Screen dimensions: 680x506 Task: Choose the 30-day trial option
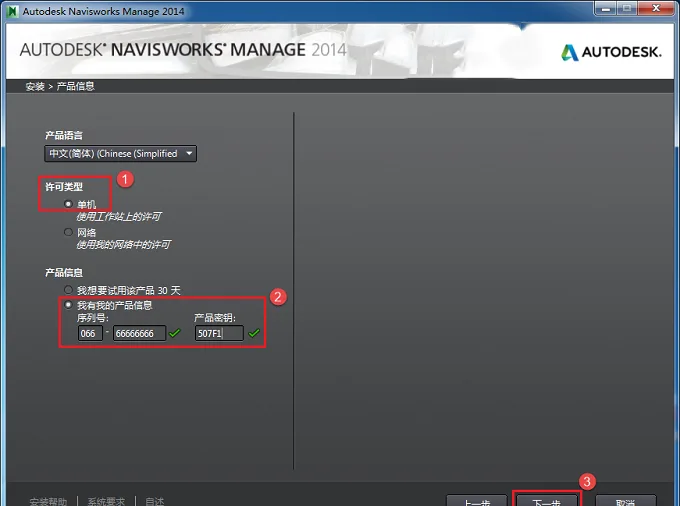pos(68,290)
